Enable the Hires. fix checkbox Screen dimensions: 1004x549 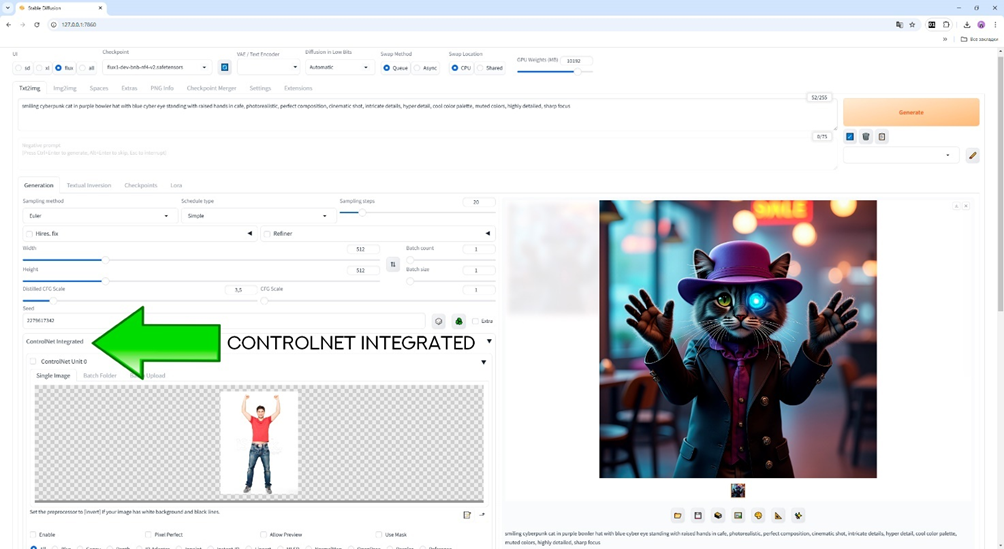31,234
